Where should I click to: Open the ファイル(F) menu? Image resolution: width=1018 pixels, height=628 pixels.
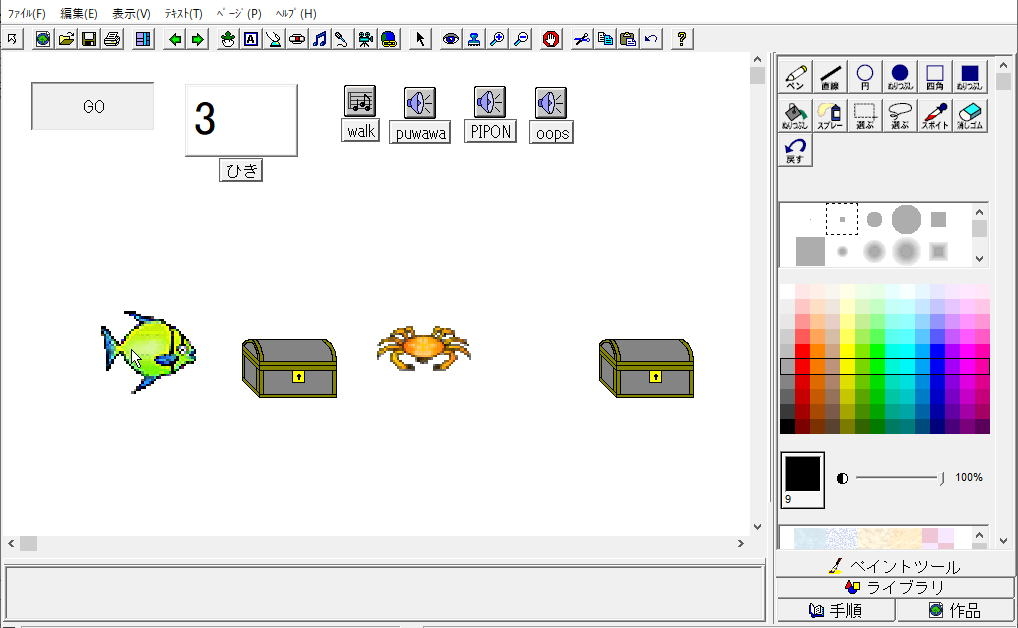(27, 14)
